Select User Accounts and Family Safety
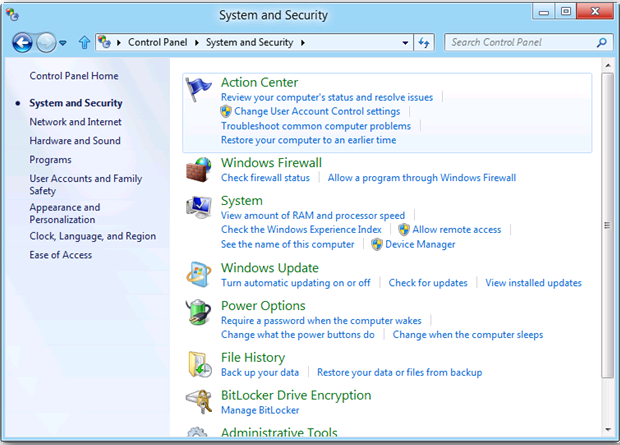The image size is (620, 445). point(86,184)
